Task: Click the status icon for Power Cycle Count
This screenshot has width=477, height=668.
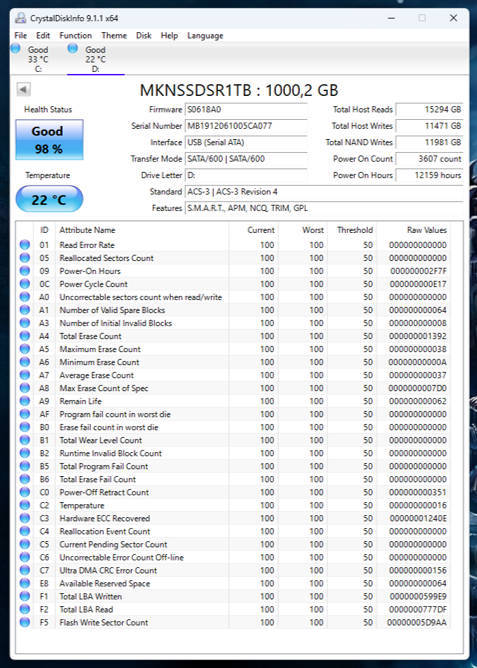Action: 25,284
